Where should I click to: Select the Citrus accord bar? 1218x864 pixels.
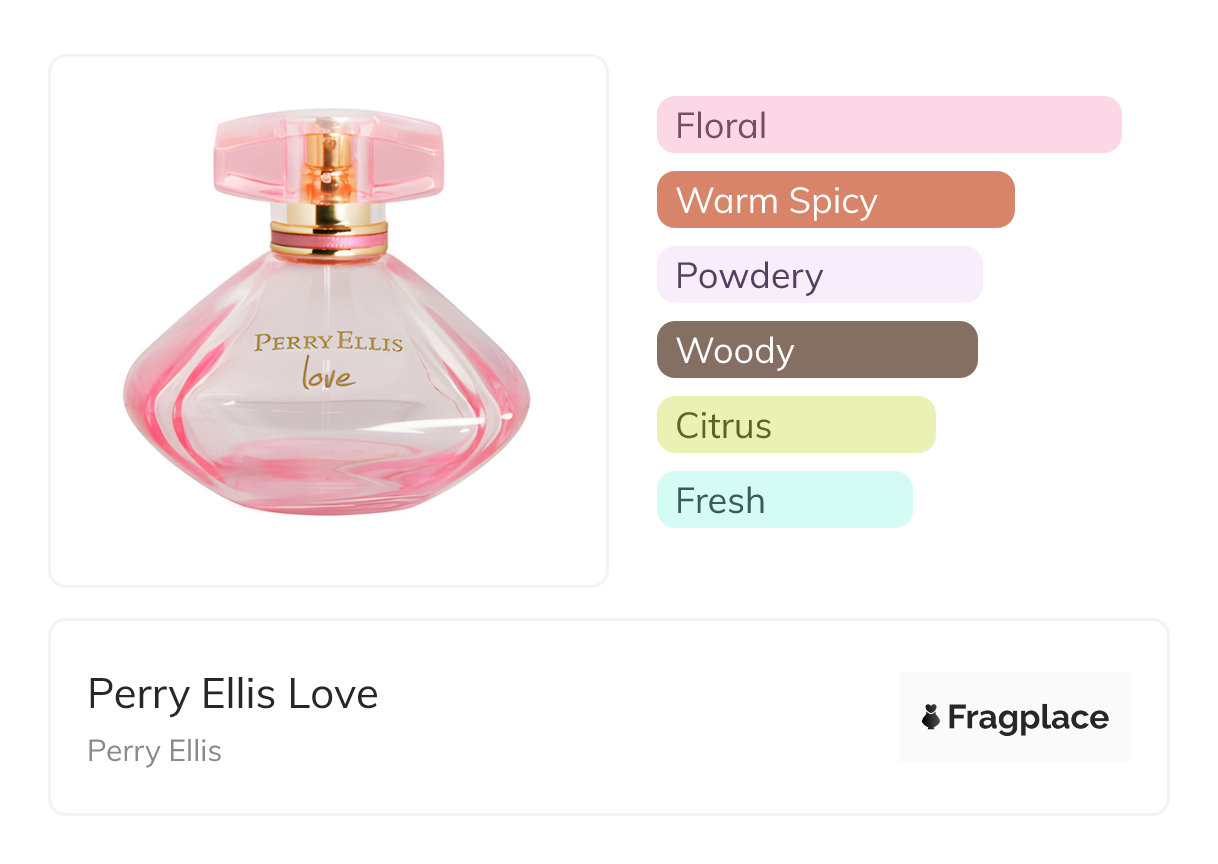(x=795, y=425)
